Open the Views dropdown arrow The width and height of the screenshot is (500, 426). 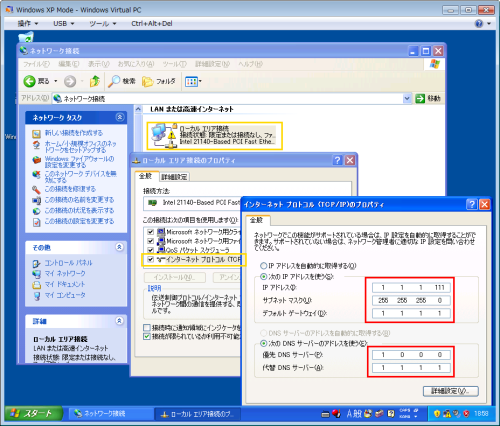200,81
